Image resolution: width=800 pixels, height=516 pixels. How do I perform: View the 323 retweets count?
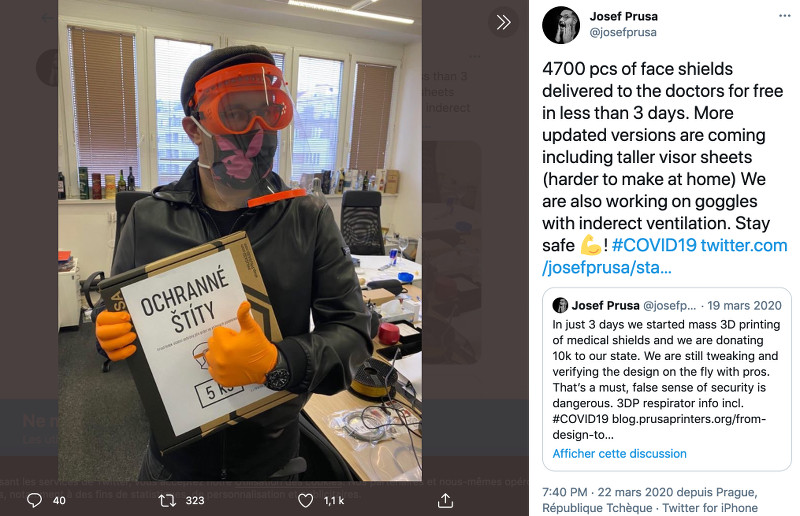pos(195,500)
